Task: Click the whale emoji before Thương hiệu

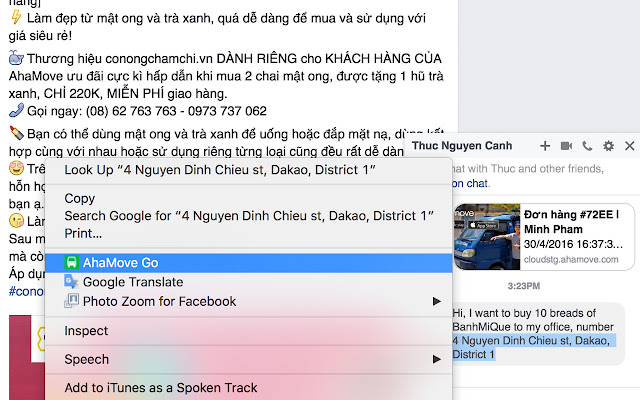Action: 16,58
